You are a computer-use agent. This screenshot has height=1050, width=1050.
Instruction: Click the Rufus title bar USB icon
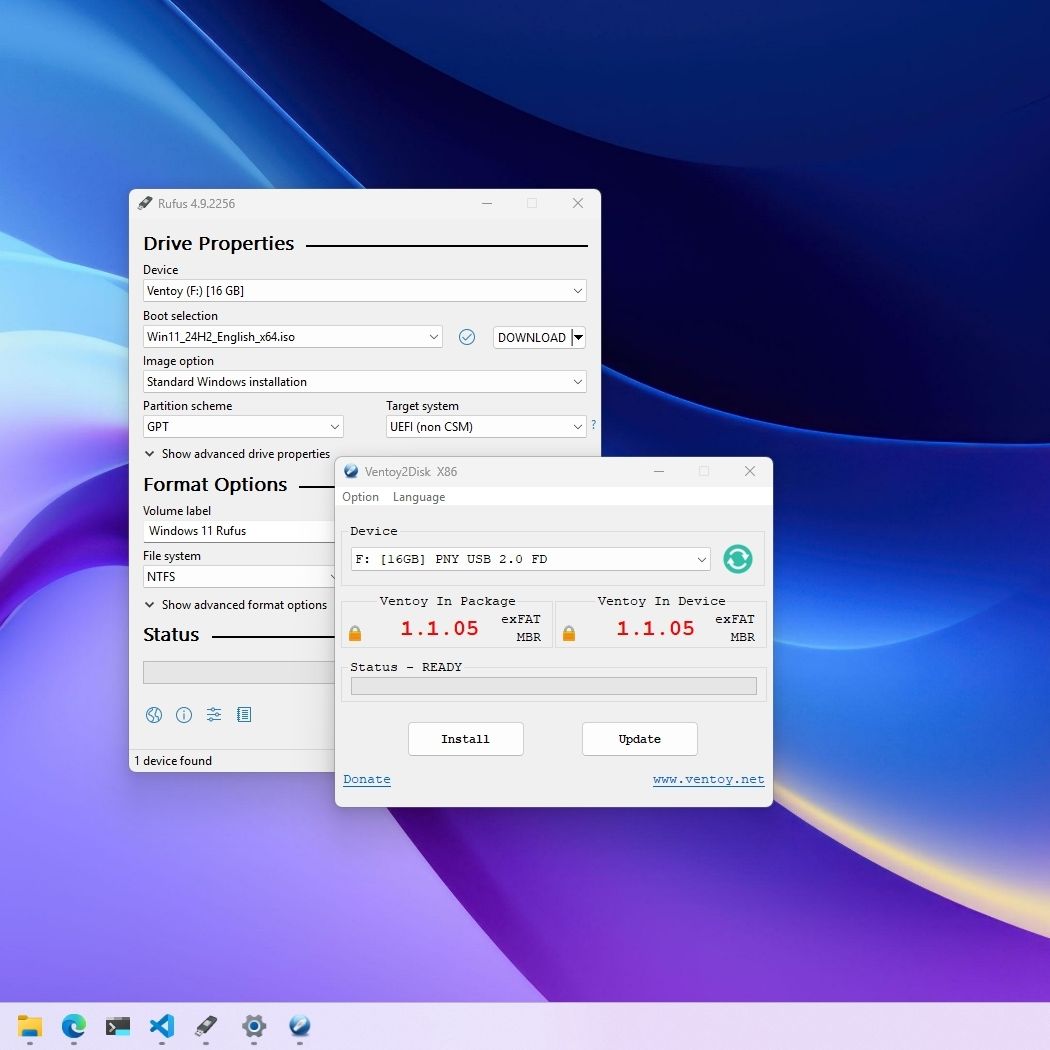(145, 203)
